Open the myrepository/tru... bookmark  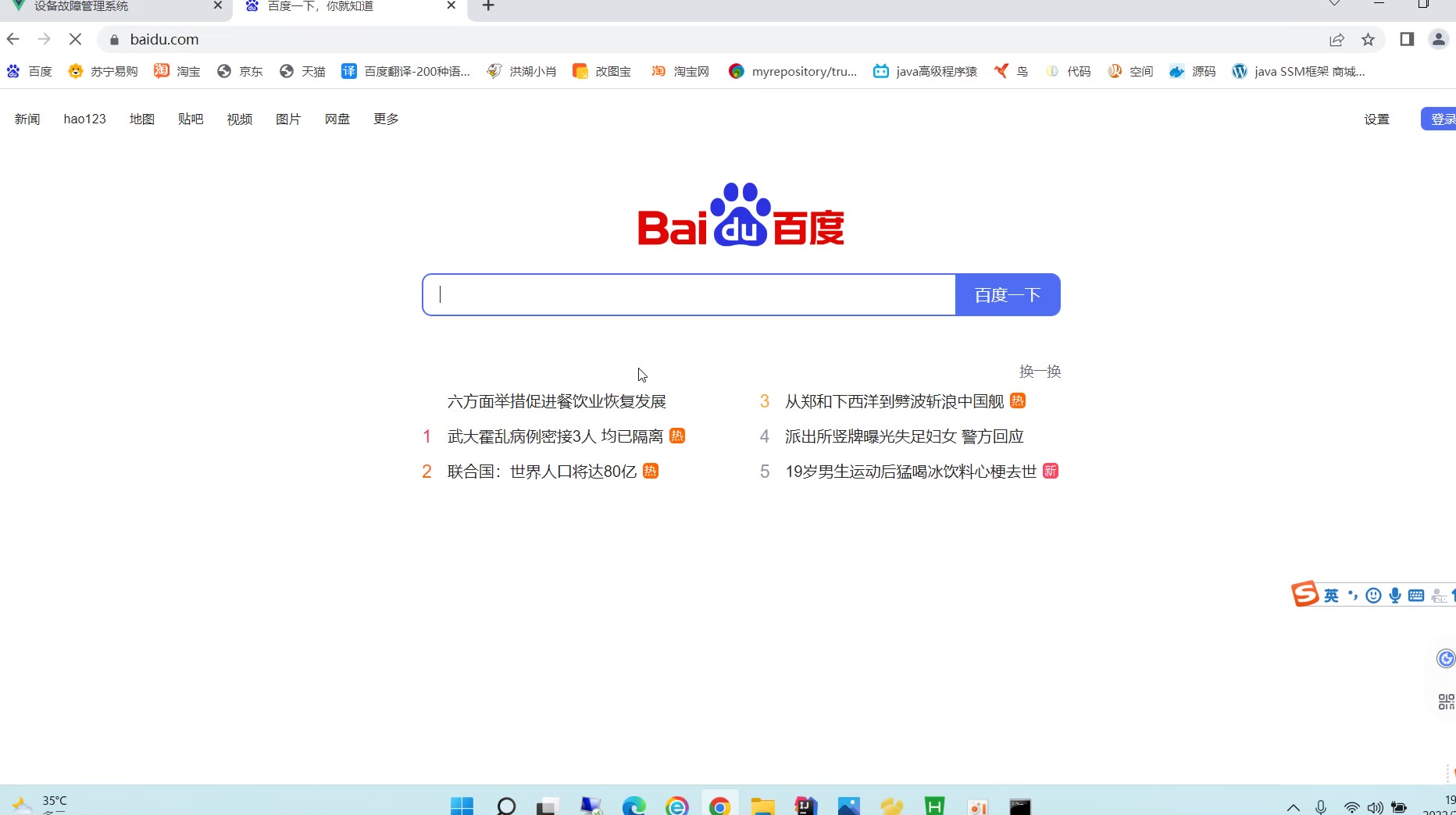pos(792,71)
